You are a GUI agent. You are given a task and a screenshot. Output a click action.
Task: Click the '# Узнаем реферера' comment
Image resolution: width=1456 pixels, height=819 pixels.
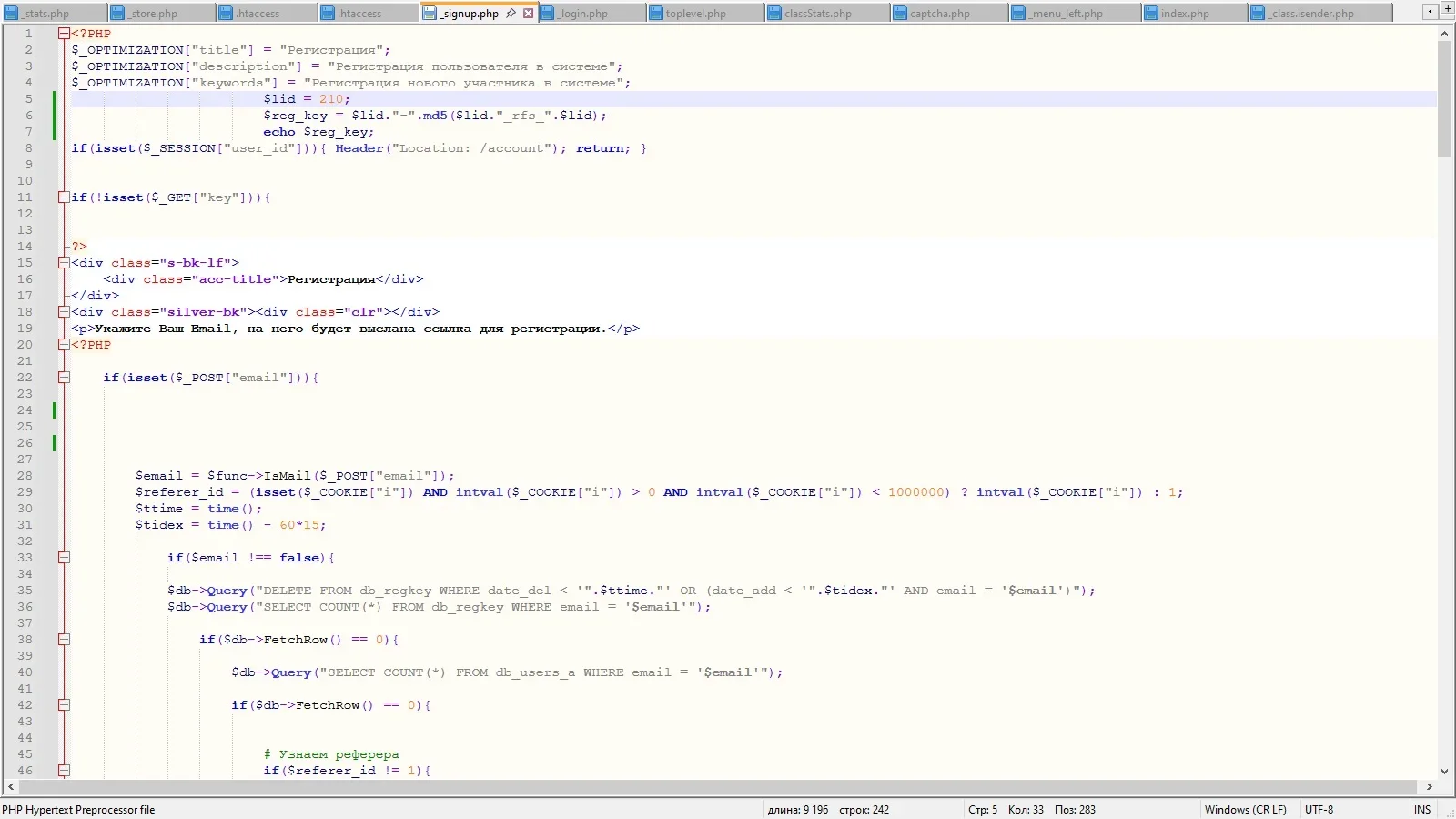(x=331, y=754)
